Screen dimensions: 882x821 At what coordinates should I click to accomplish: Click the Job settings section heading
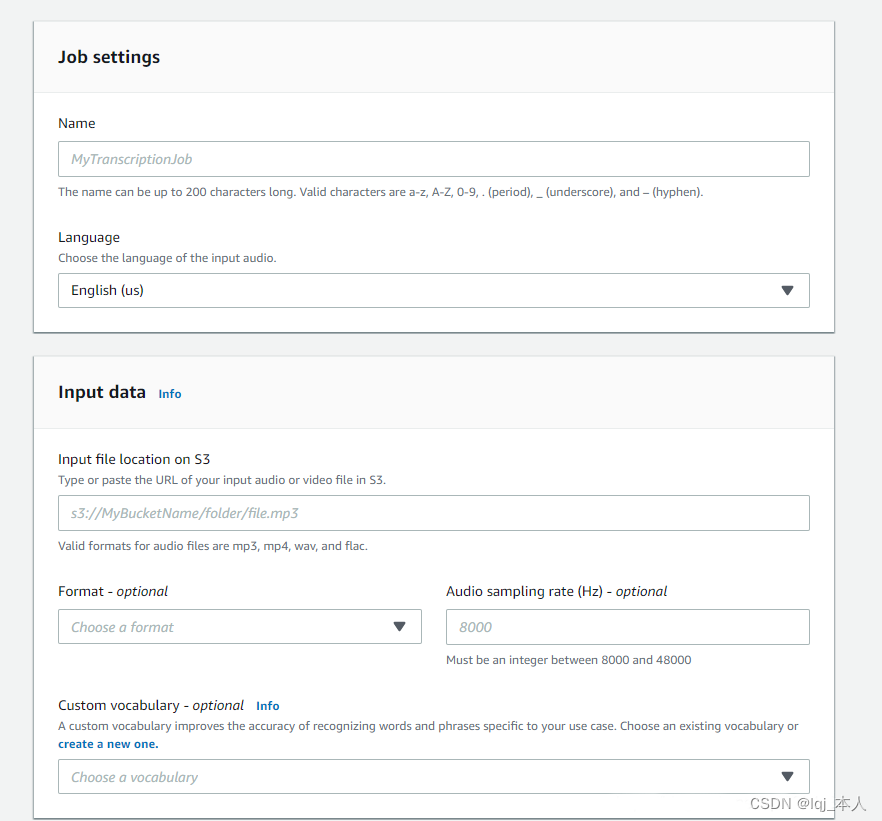click(x=109, y=57)
